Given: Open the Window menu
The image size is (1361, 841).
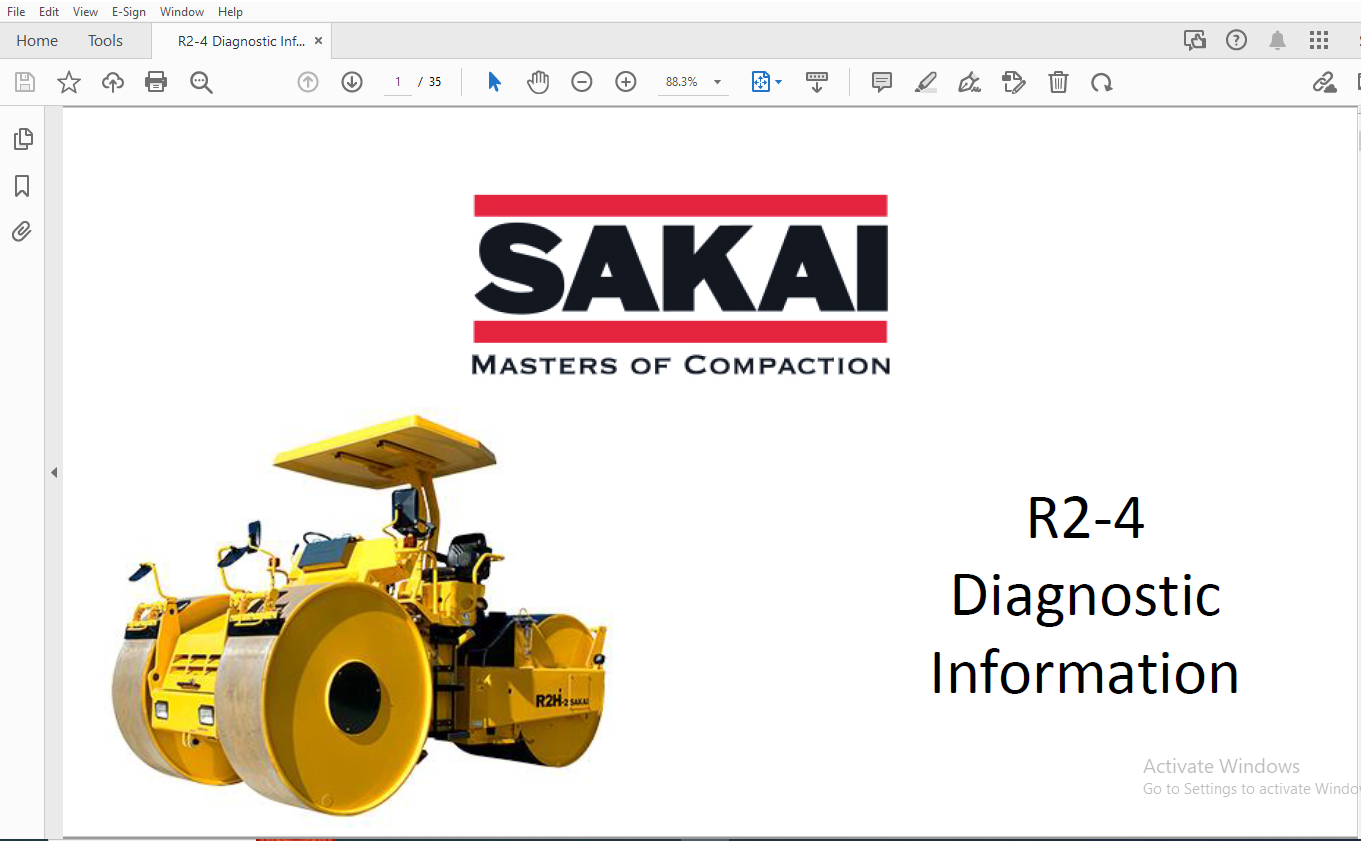Looking at the screenshot, I should point(182,11).
